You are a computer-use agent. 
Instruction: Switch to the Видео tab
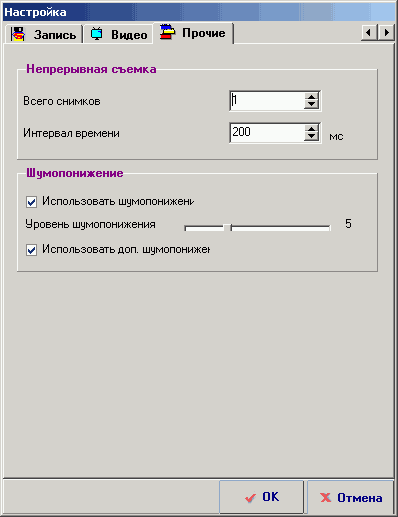(x=118, y=34)
